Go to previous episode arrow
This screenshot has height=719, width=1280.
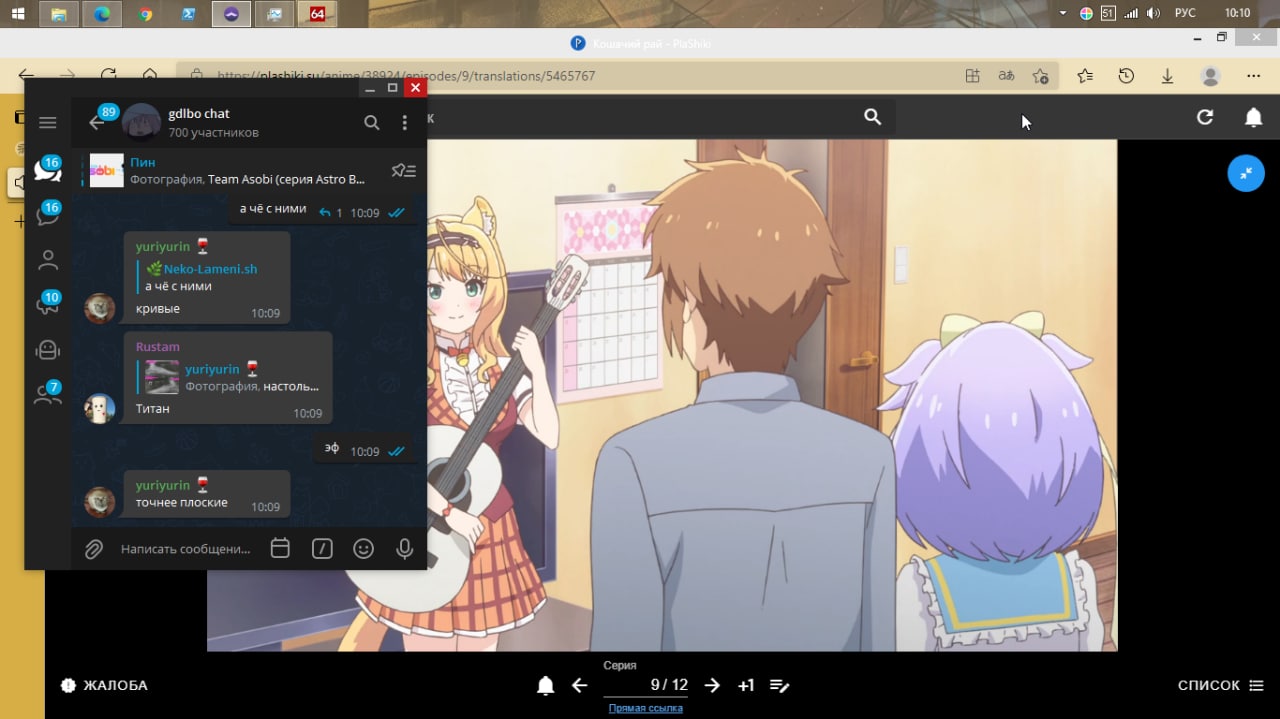coord(579,685)
